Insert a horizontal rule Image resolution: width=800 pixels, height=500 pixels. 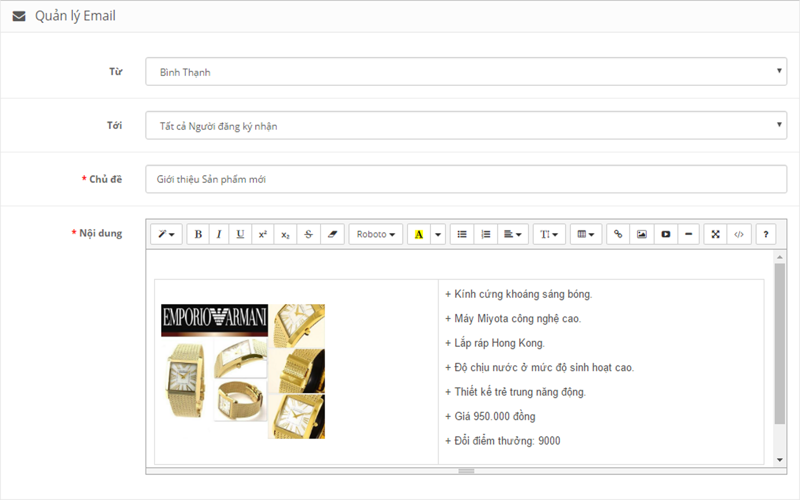(688, 234)
